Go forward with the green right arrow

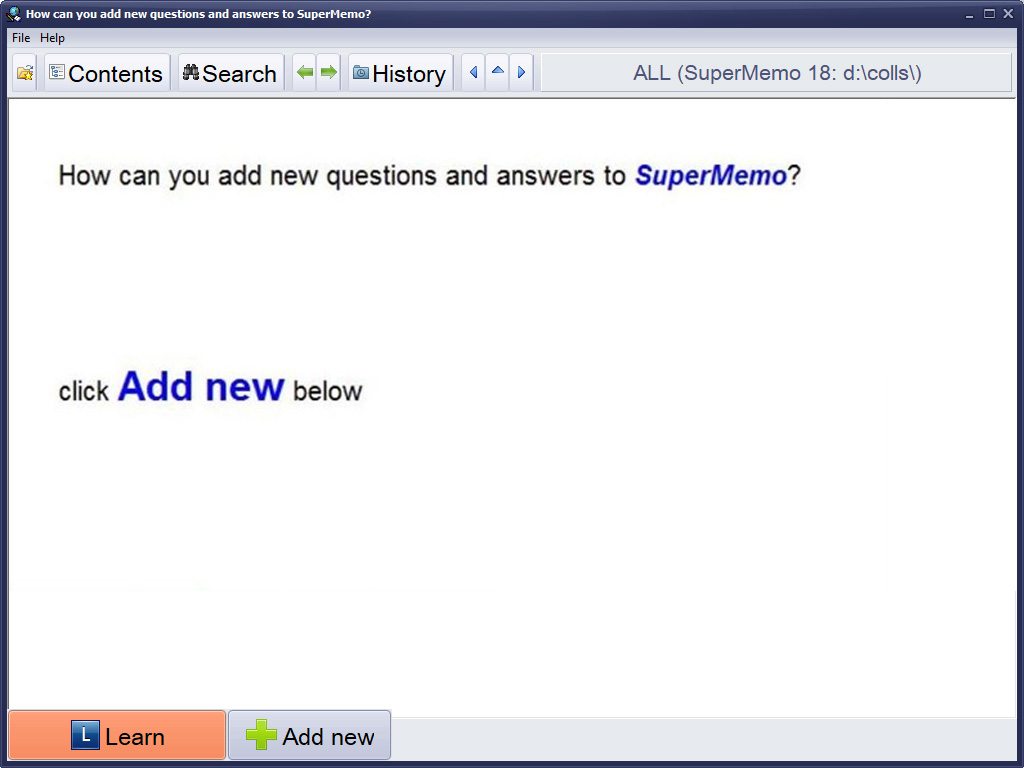(x=329, y=73)
